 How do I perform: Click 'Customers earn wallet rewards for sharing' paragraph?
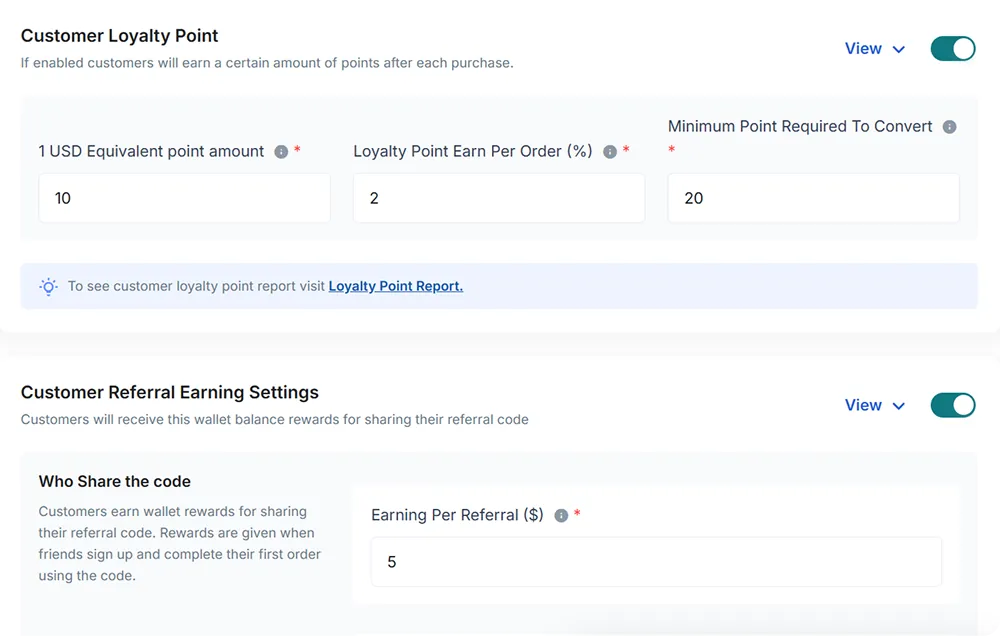[x=180, y=544]
